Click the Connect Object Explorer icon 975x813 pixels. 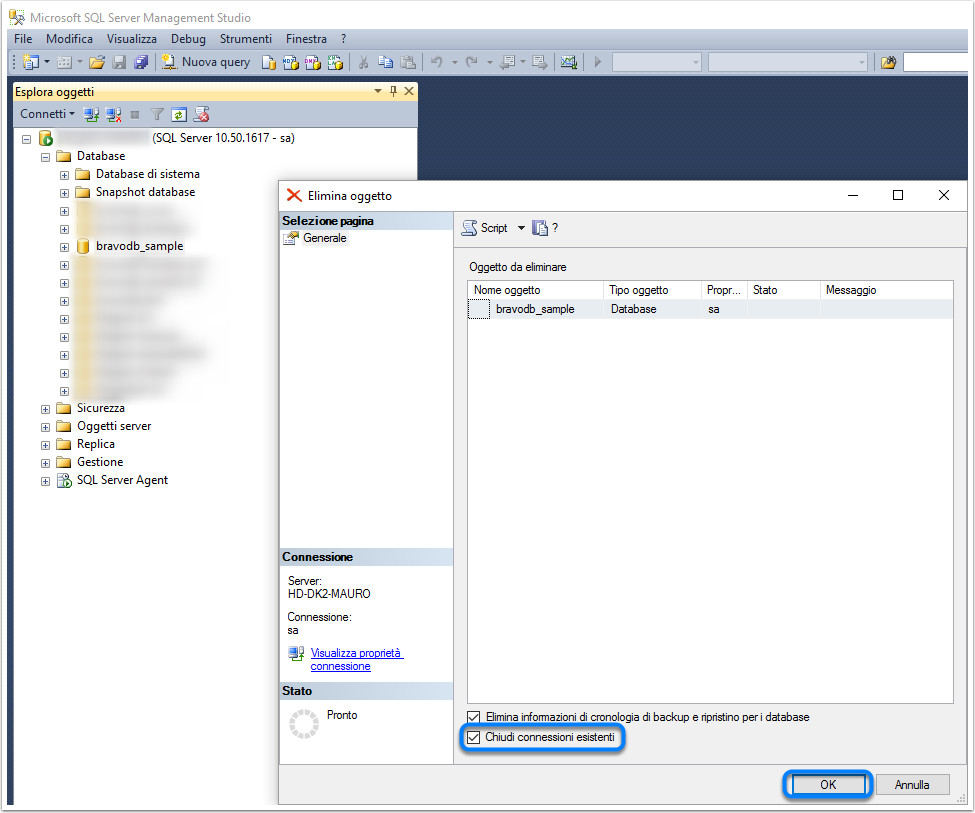pos(91,114)
